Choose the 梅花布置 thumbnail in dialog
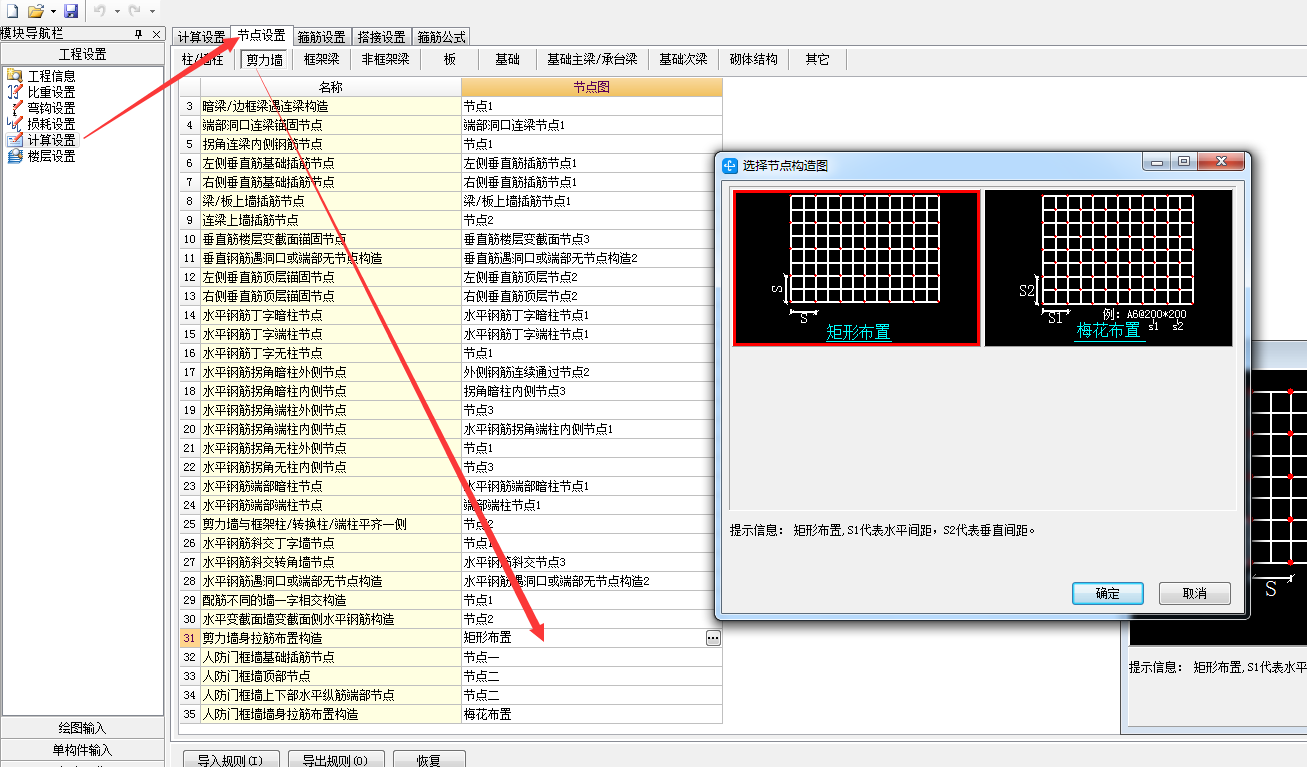Image resolution: width=1307 pixels, height=767 pixels. coord(1108,268)
